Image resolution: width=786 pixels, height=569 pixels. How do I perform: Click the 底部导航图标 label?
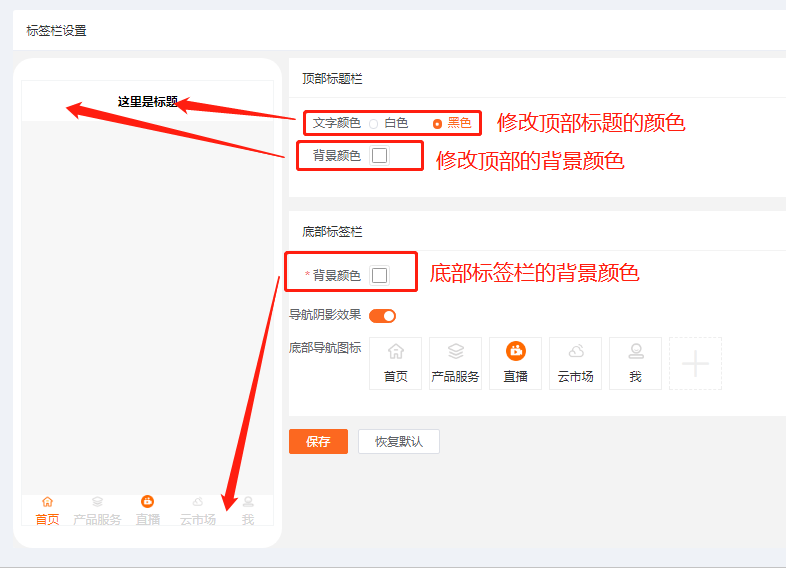pos(325,347)
